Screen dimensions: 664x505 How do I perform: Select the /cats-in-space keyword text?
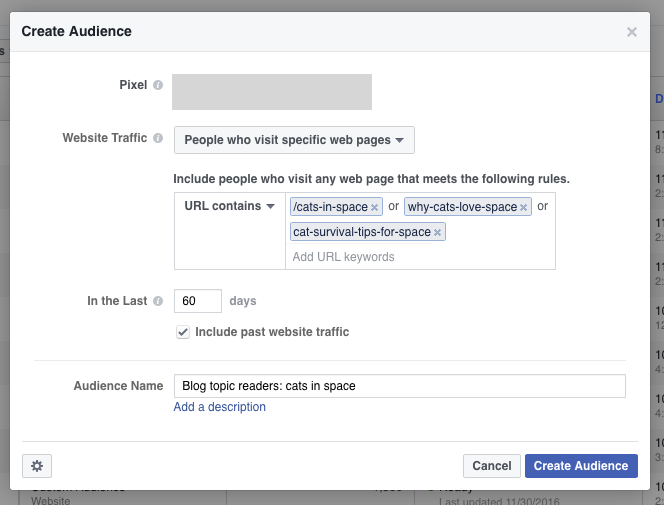(330, 207)
